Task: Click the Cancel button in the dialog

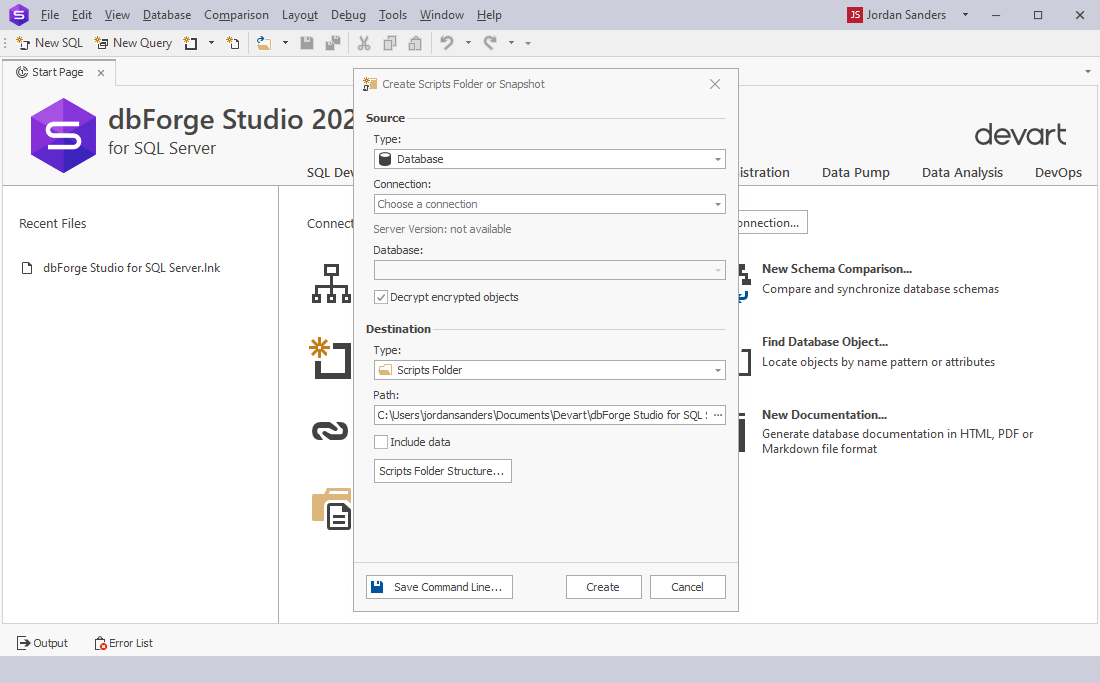Action: tap(688, 587)
